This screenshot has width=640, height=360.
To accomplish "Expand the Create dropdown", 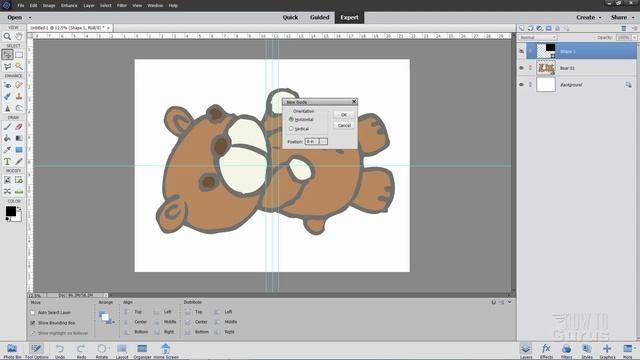I will 600,18.
